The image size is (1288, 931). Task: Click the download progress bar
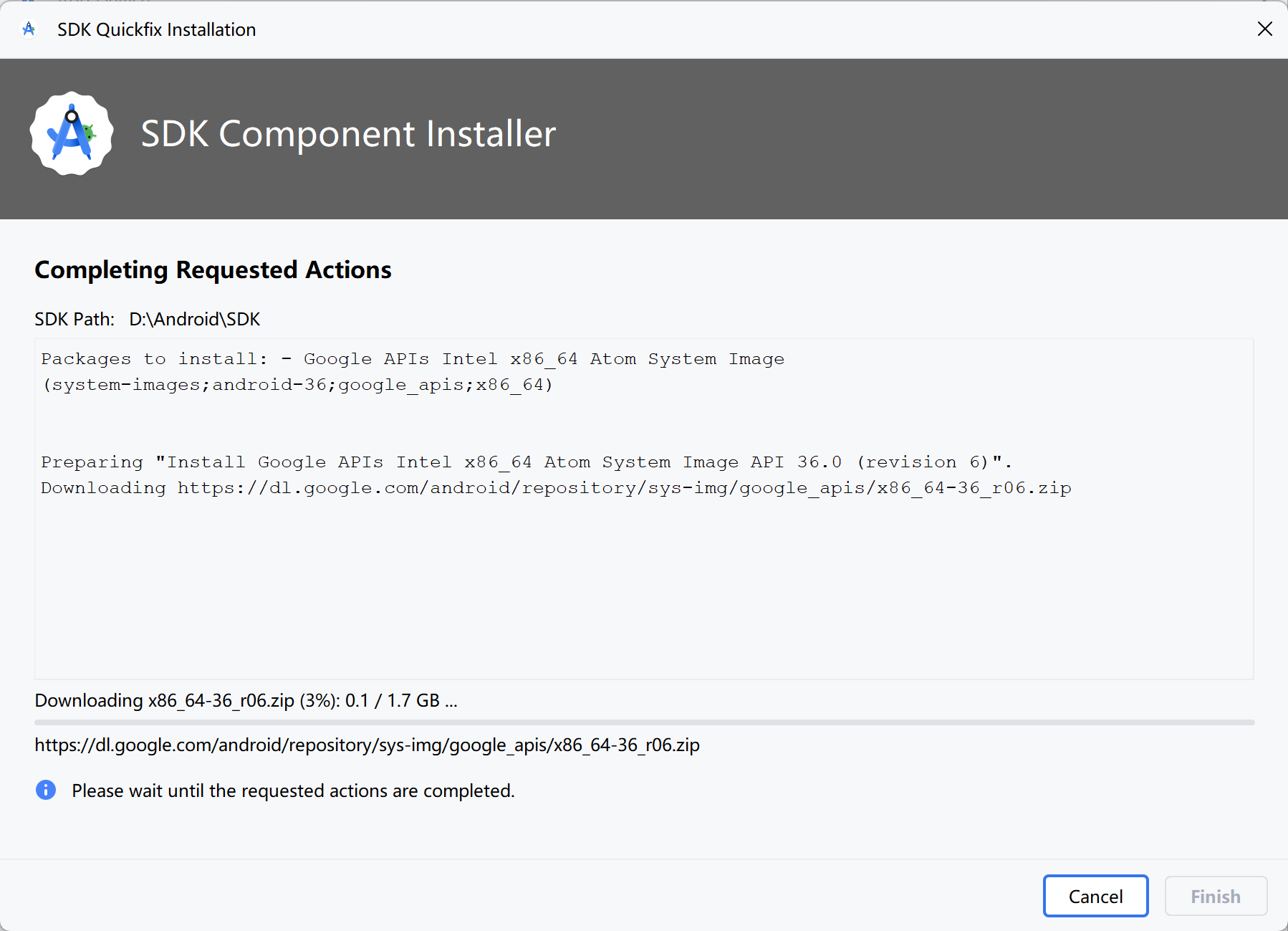tap(644, 722)
